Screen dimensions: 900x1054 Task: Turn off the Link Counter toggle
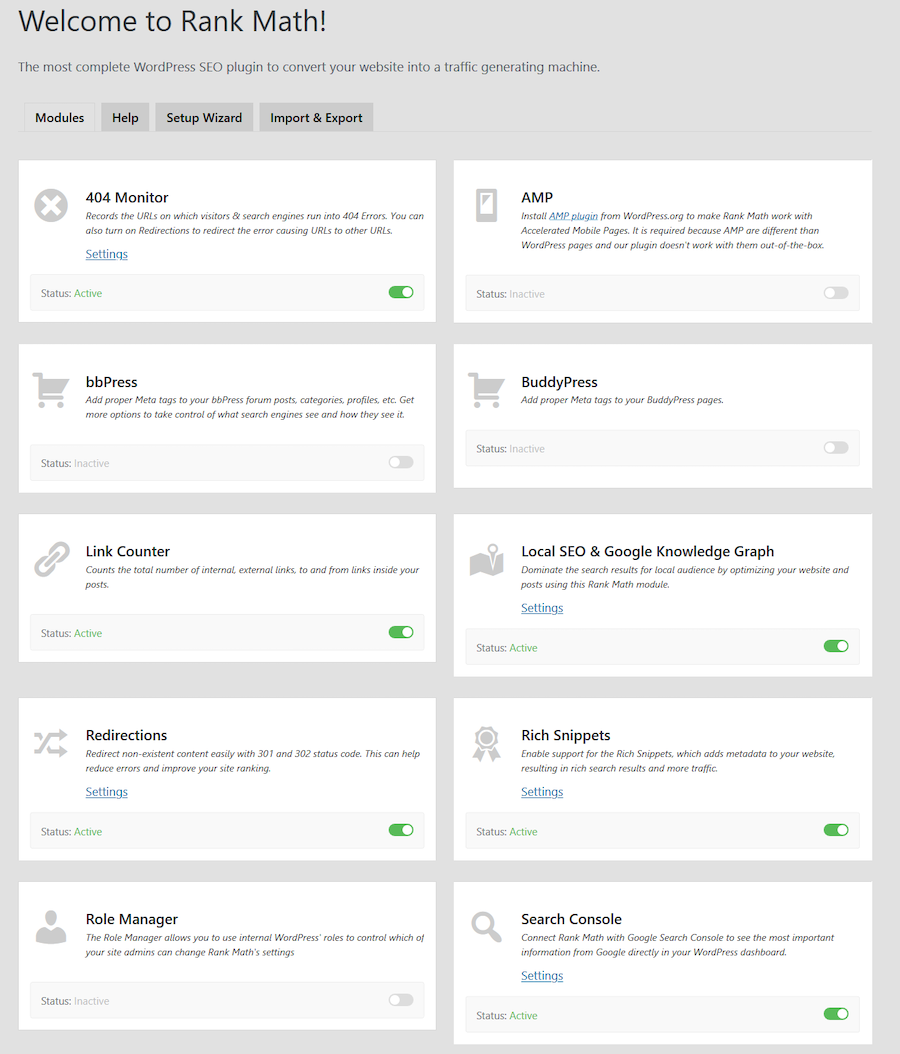(x=401, y=633)
